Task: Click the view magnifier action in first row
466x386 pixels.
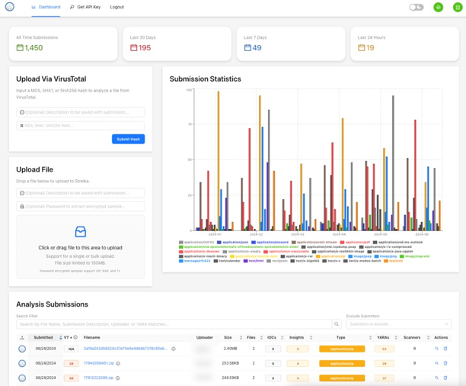Action: pos(437,349)
